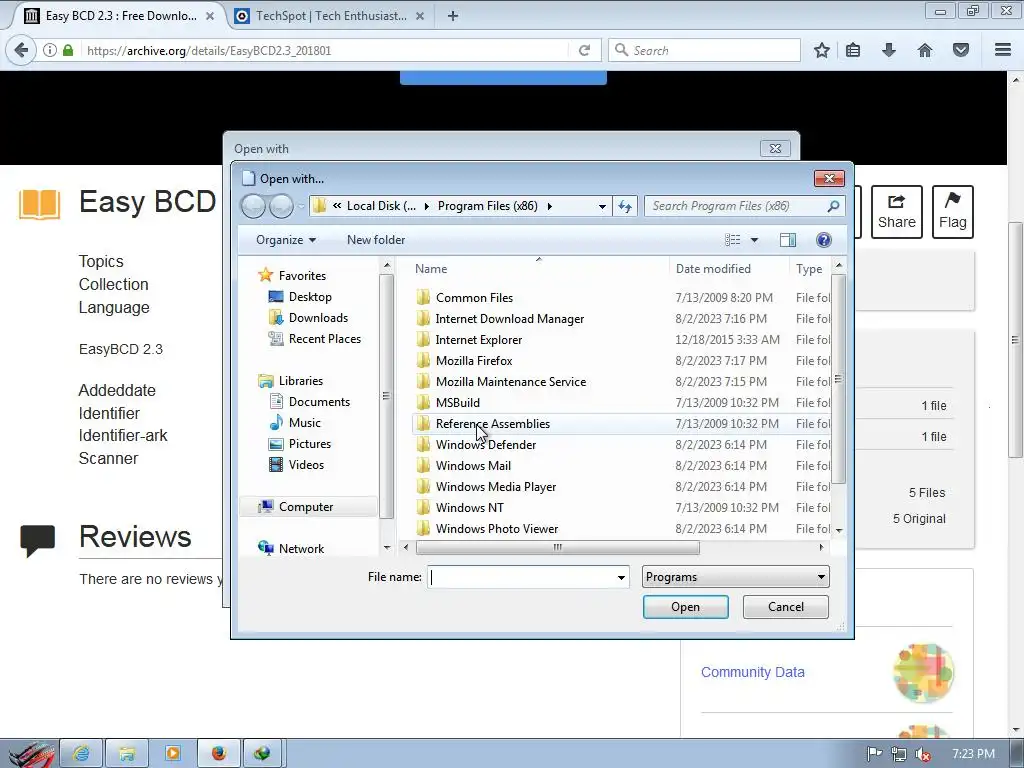Switch to the TechSpot tab
This screenshot has height=768, width=1024.
(329, 16)
